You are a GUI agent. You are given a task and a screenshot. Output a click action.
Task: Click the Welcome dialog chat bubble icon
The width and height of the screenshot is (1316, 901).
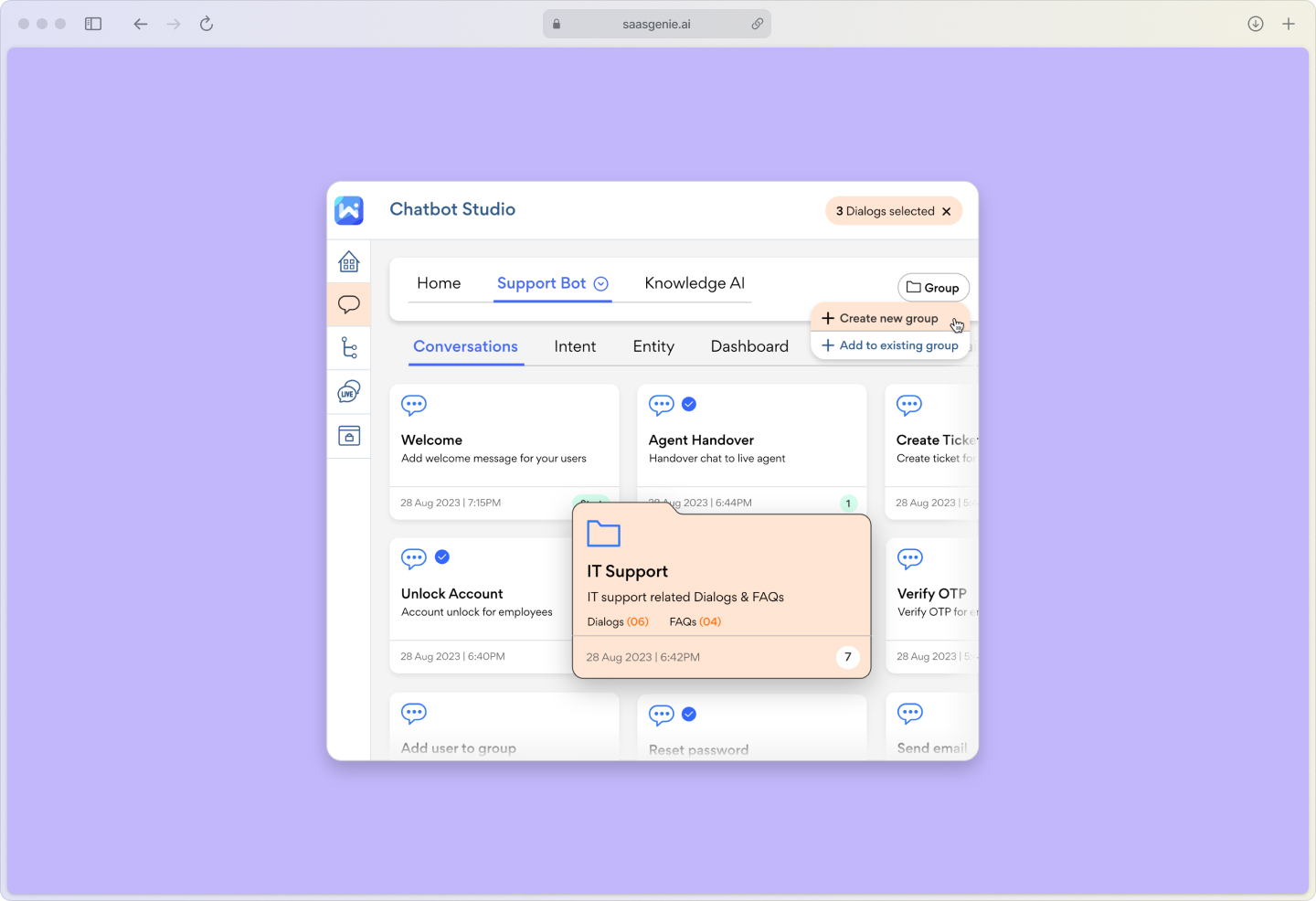click(x=413, y=405)
